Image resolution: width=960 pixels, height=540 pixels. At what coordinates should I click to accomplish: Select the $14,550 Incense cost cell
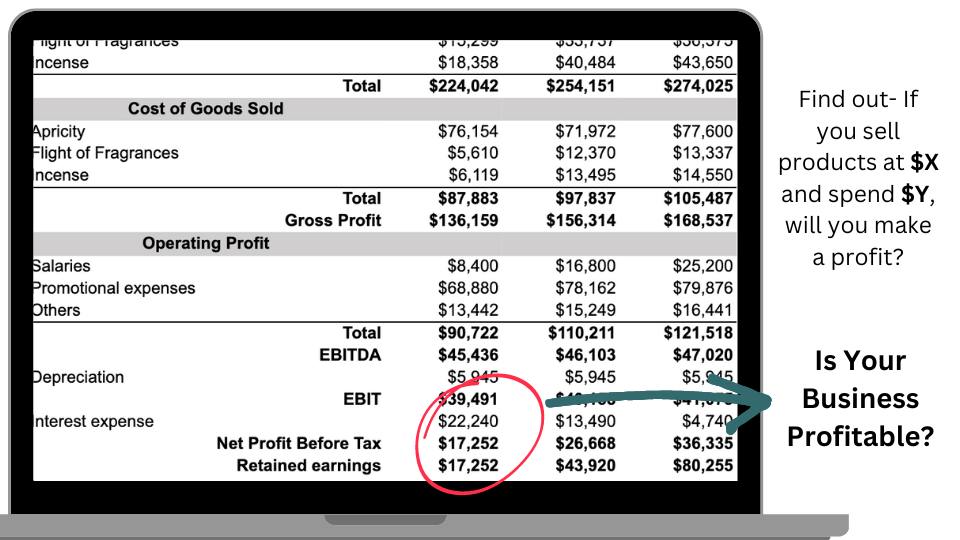703,175
